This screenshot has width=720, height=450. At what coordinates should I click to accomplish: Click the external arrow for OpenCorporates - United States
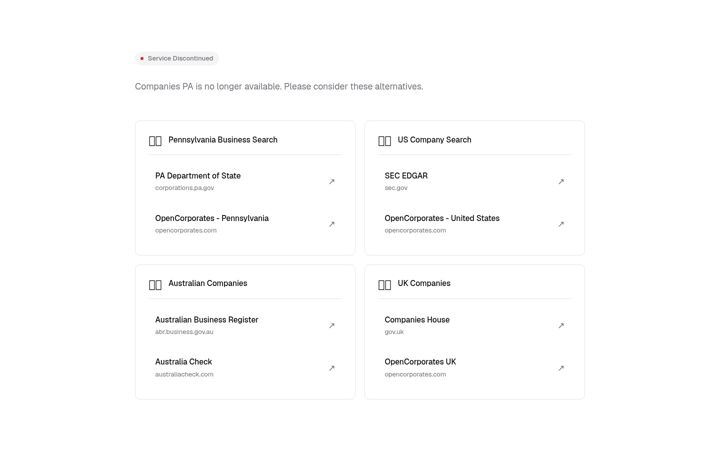click(x=561, y=224)
